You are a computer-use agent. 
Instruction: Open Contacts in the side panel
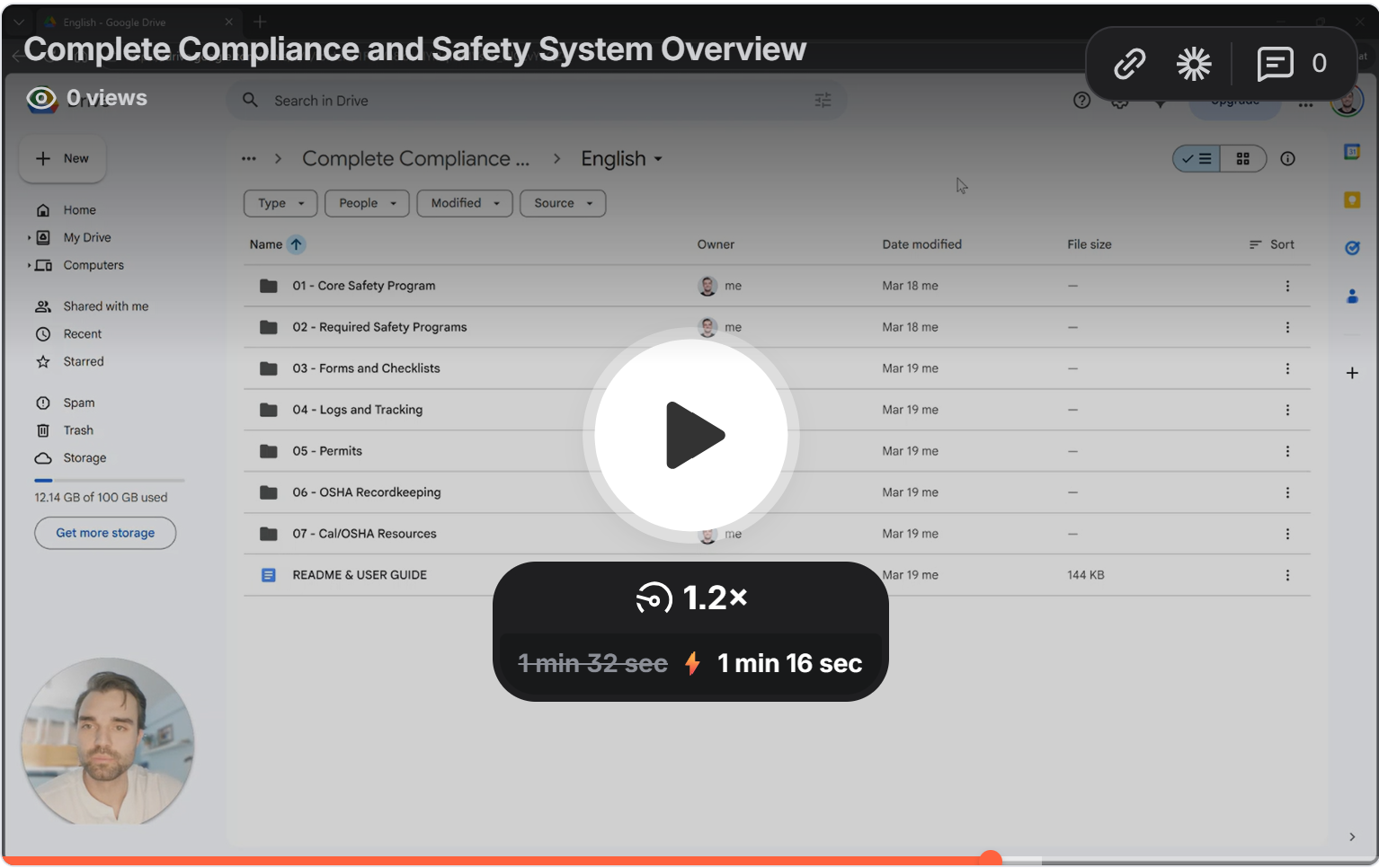(1352, 296)
